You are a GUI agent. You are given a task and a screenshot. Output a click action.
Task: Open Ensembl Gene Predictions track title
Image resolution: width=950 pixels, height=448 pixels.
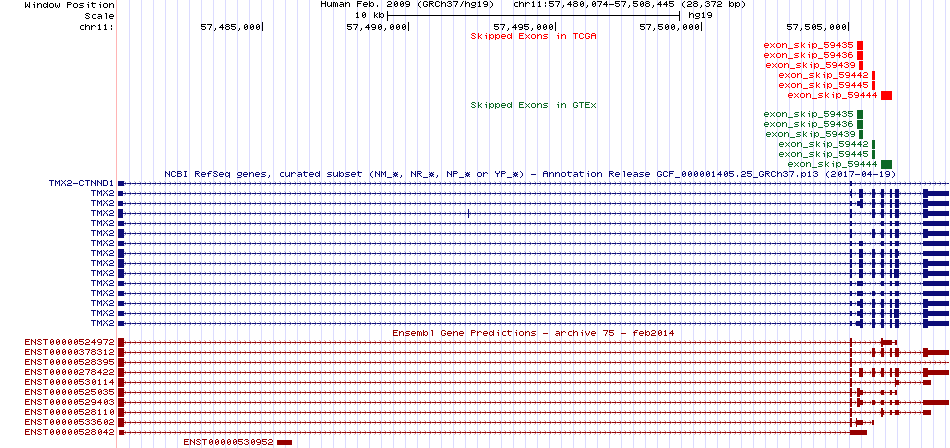533,333
